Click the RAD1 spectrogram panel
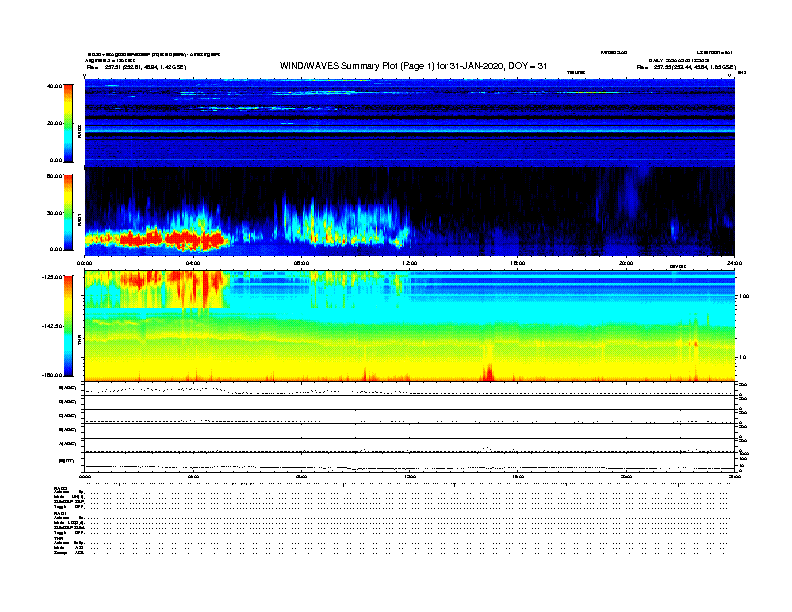The image size is (792, 612). [x=410, y=212]
